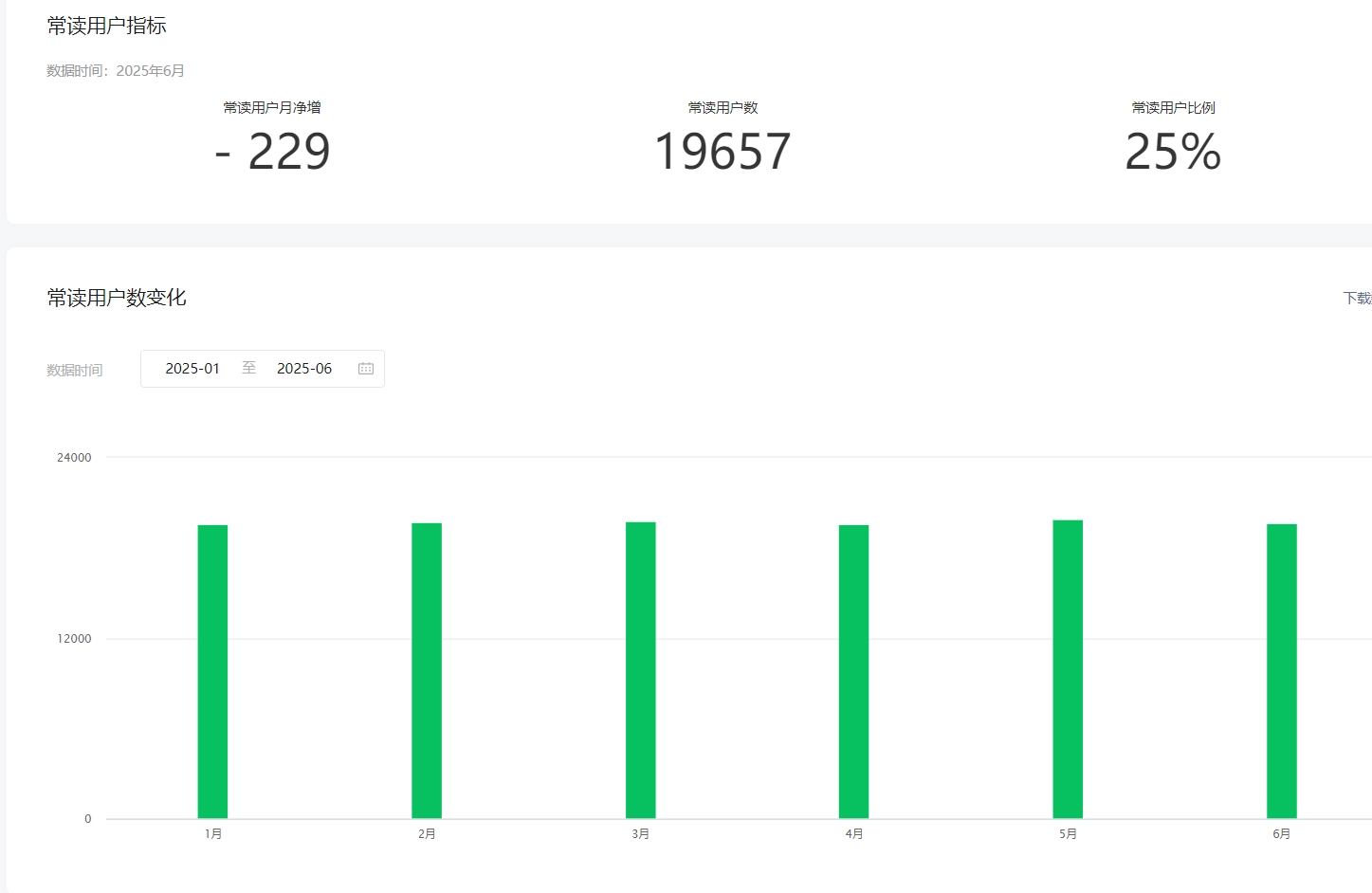Click the 3月 x-axis label

tap(641, 833)
